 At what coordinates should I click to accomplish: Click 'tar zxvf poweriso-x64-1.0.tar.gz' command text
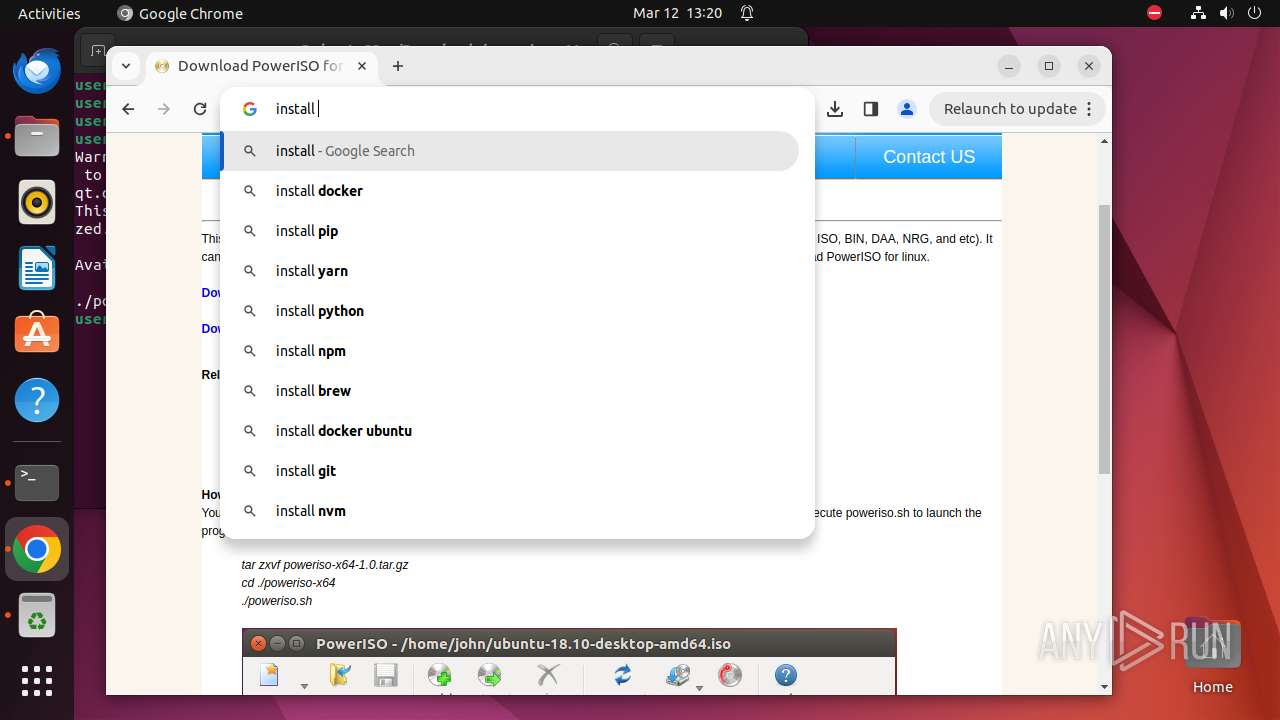pos(325,565)
